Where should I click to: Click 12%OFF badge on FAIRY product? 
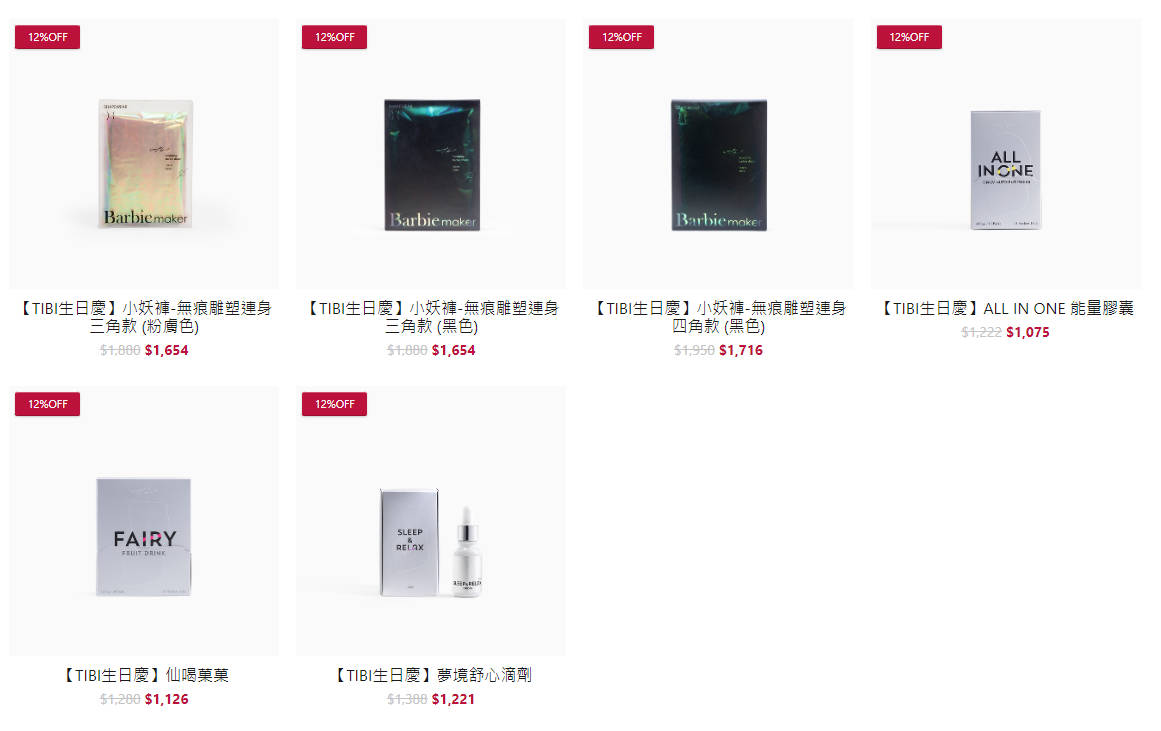[47, 404]
